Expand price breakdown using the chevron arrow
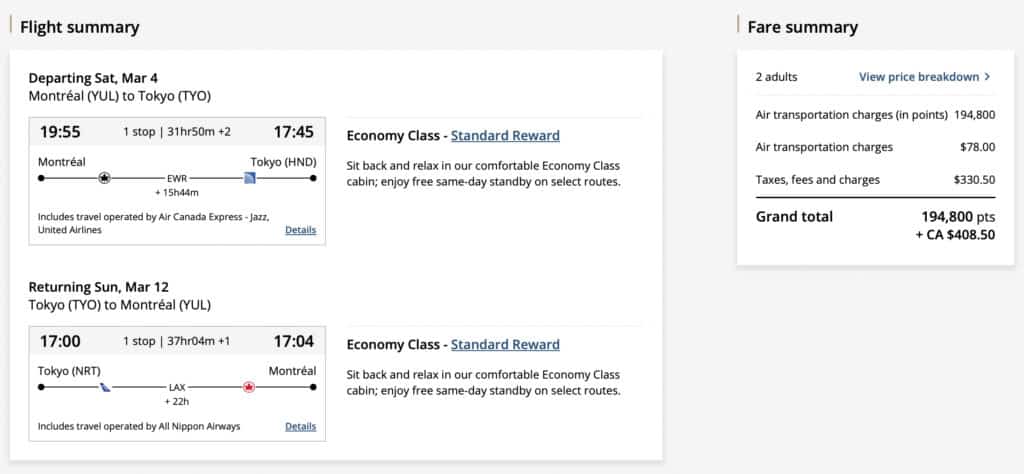 (x=987, y=77)
